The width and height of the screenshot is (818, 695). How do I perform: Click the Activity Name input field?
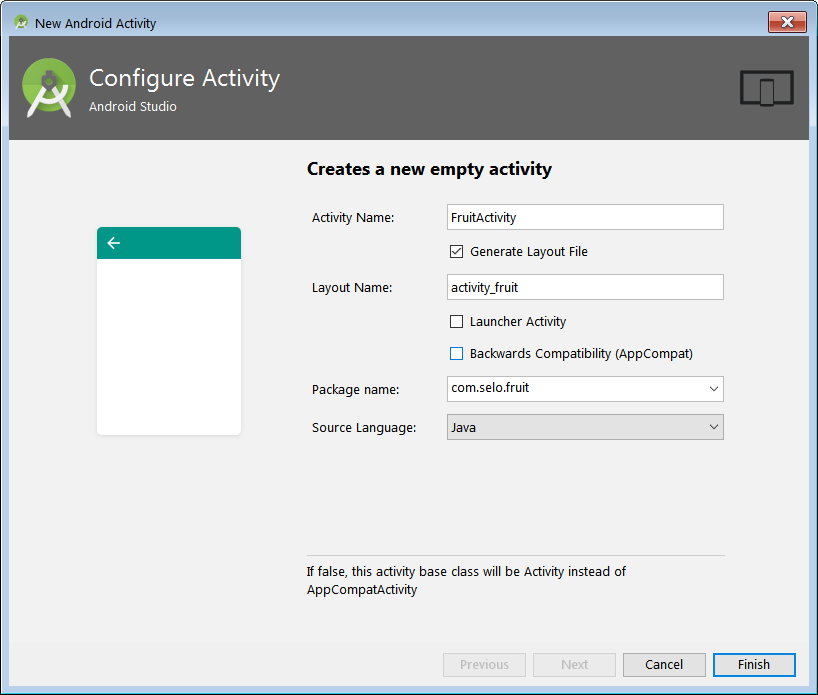pos(585,217)
